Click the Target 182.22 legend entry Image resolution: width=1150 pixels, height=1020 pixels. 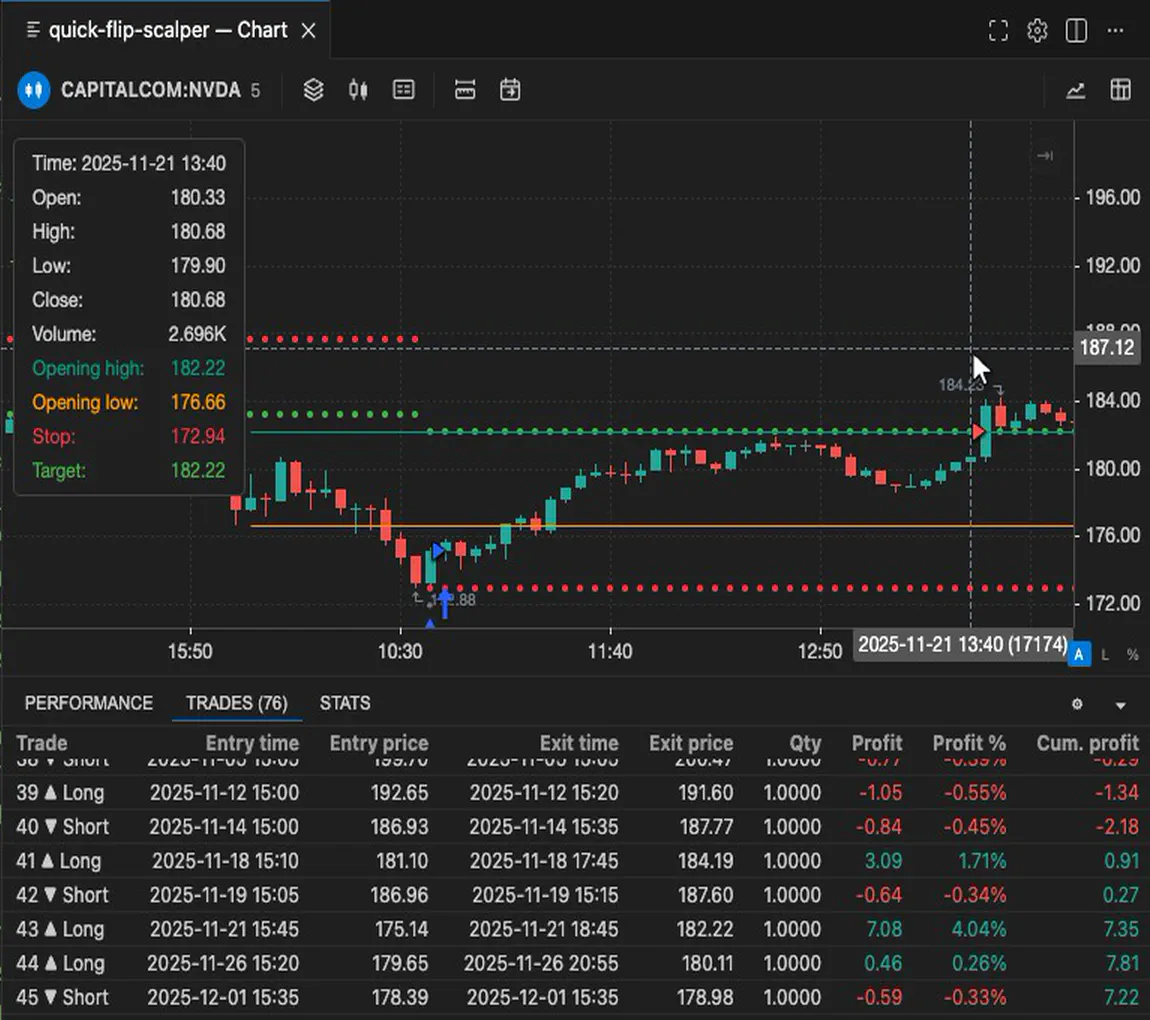(x=128, y=470)
